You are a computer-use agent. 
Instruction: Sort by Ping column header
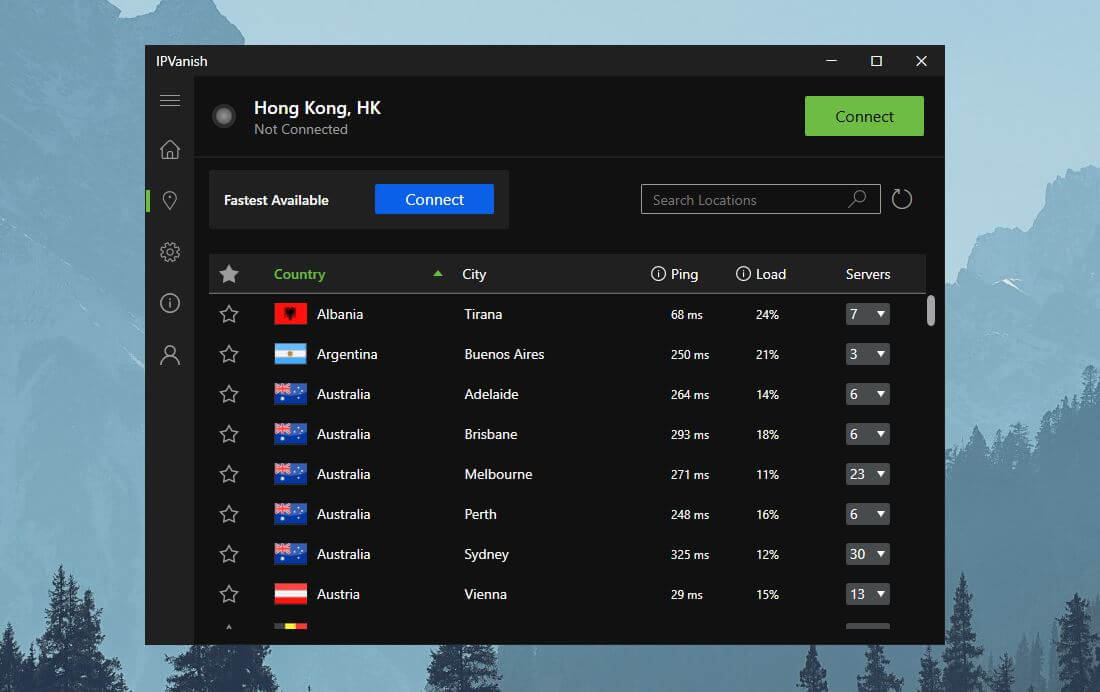coord(684,274)
